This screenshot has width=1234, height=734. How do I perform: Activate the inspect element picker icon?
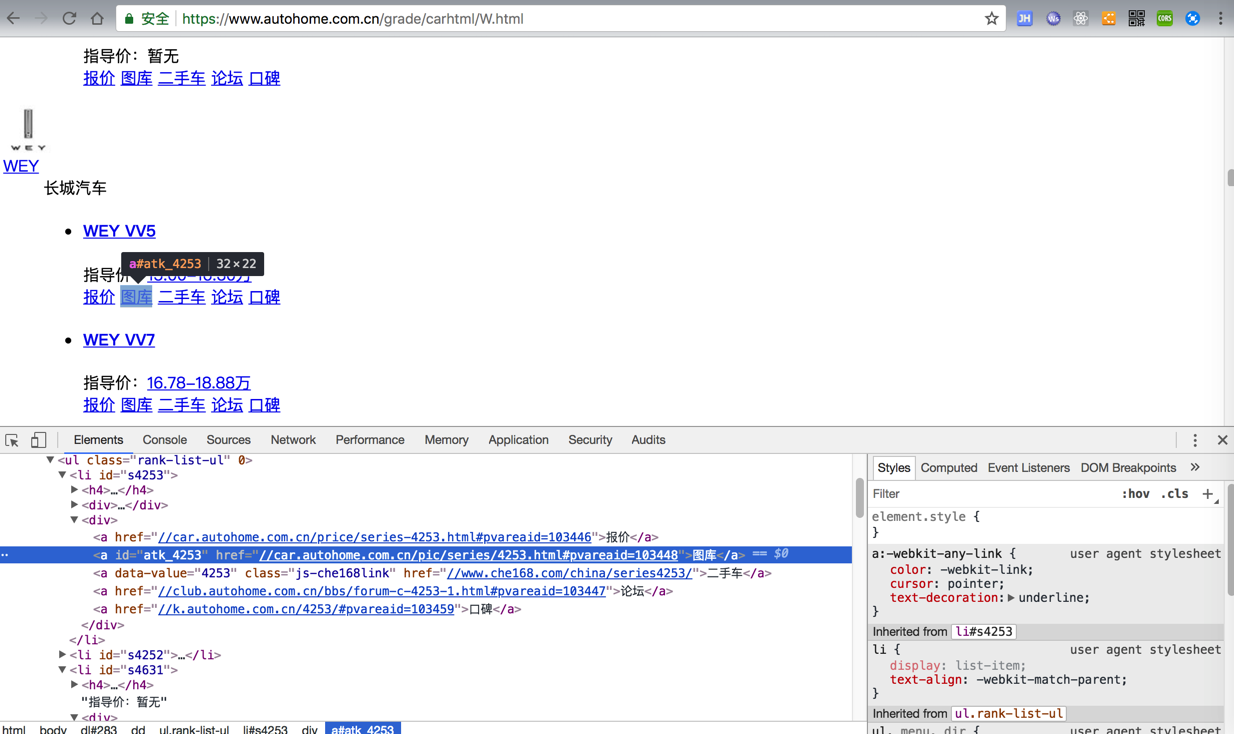tap(12, 440)
